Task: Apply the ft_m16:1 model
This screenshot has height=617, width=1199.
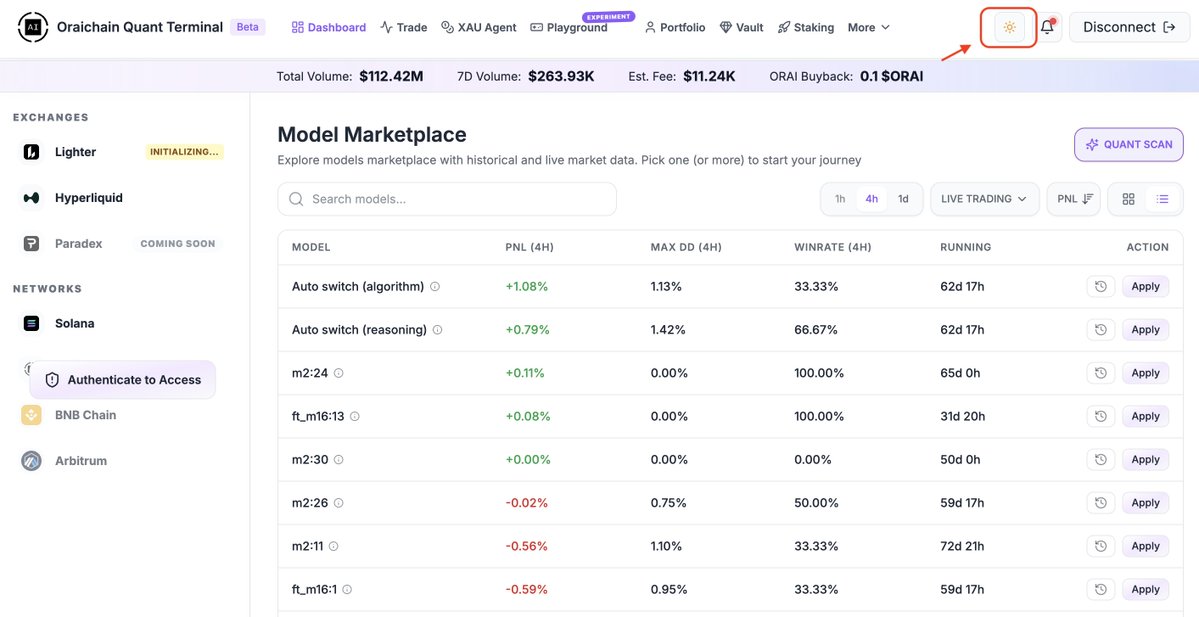Action: point(1145,589)
